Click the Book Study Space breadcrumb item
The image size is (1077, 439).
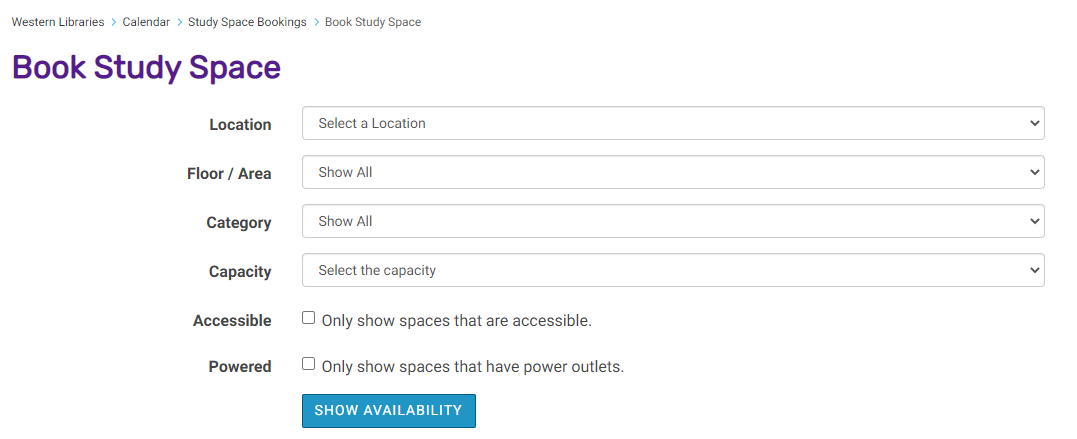pyautogui.click(x=373, y=22)
